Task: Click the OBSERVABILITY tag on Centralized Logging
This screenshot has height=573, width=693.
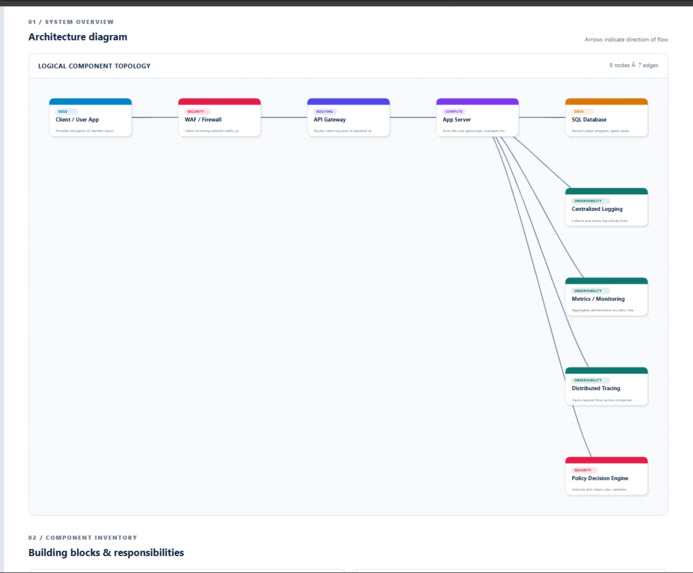Action: [590, 201]
